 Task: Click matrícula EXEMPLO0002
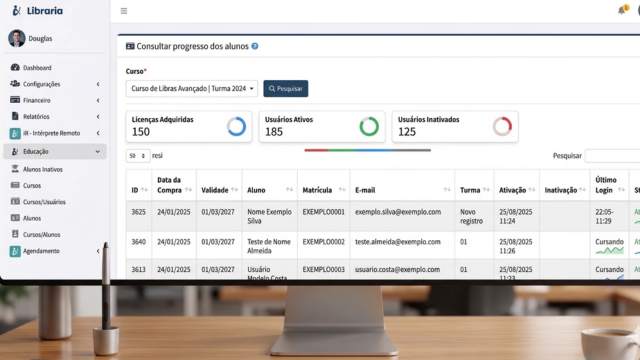323,242
